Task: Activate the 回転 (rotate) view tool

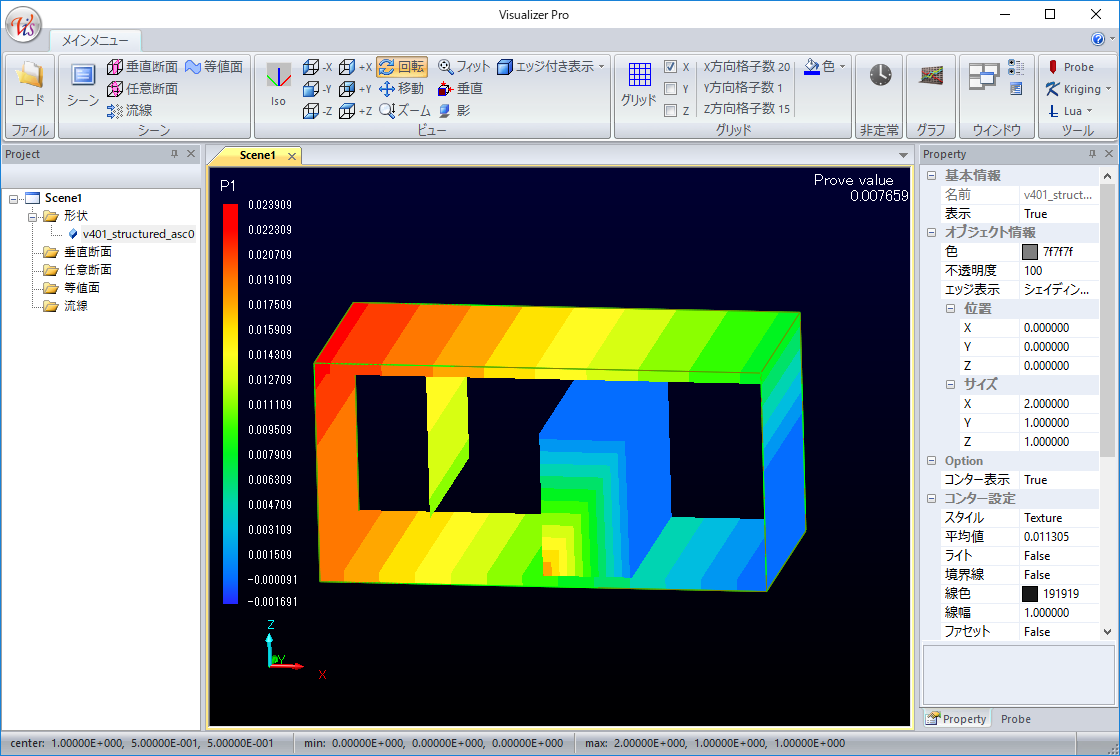Action: (401, 67)
